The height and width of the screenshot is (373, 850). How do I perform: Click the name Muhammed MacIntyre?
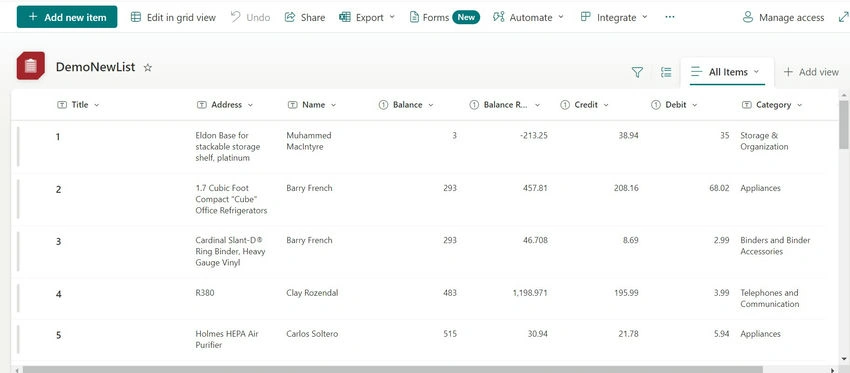[x=308, y=141]
